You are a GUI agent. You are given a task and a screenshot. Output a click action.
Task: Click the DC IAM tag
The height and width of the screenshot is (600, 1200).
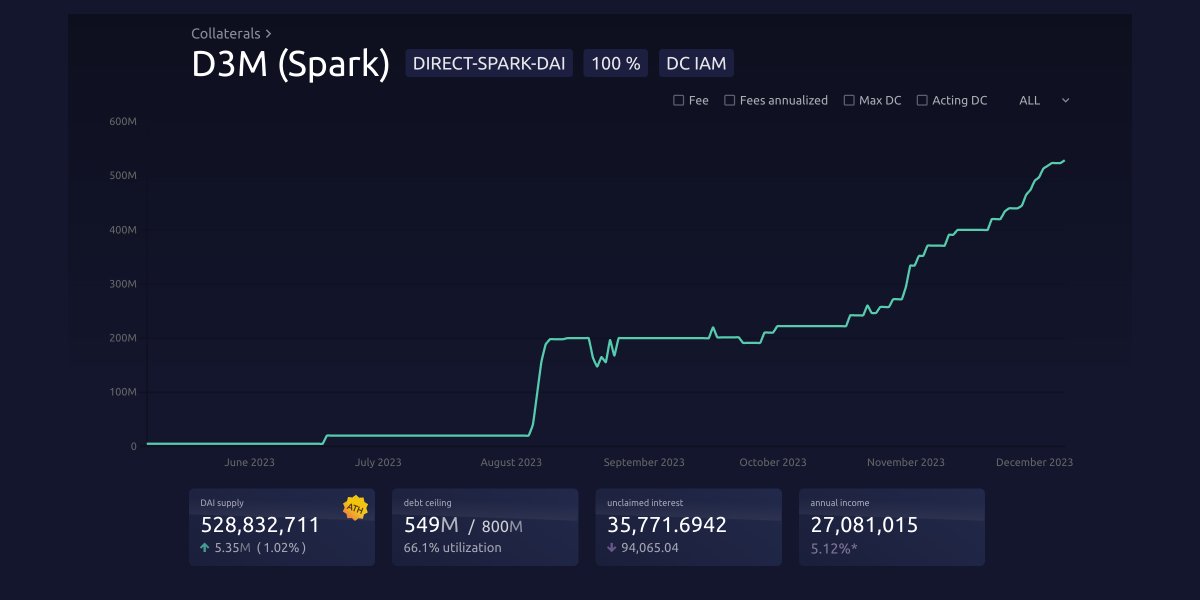coord(696,64)
